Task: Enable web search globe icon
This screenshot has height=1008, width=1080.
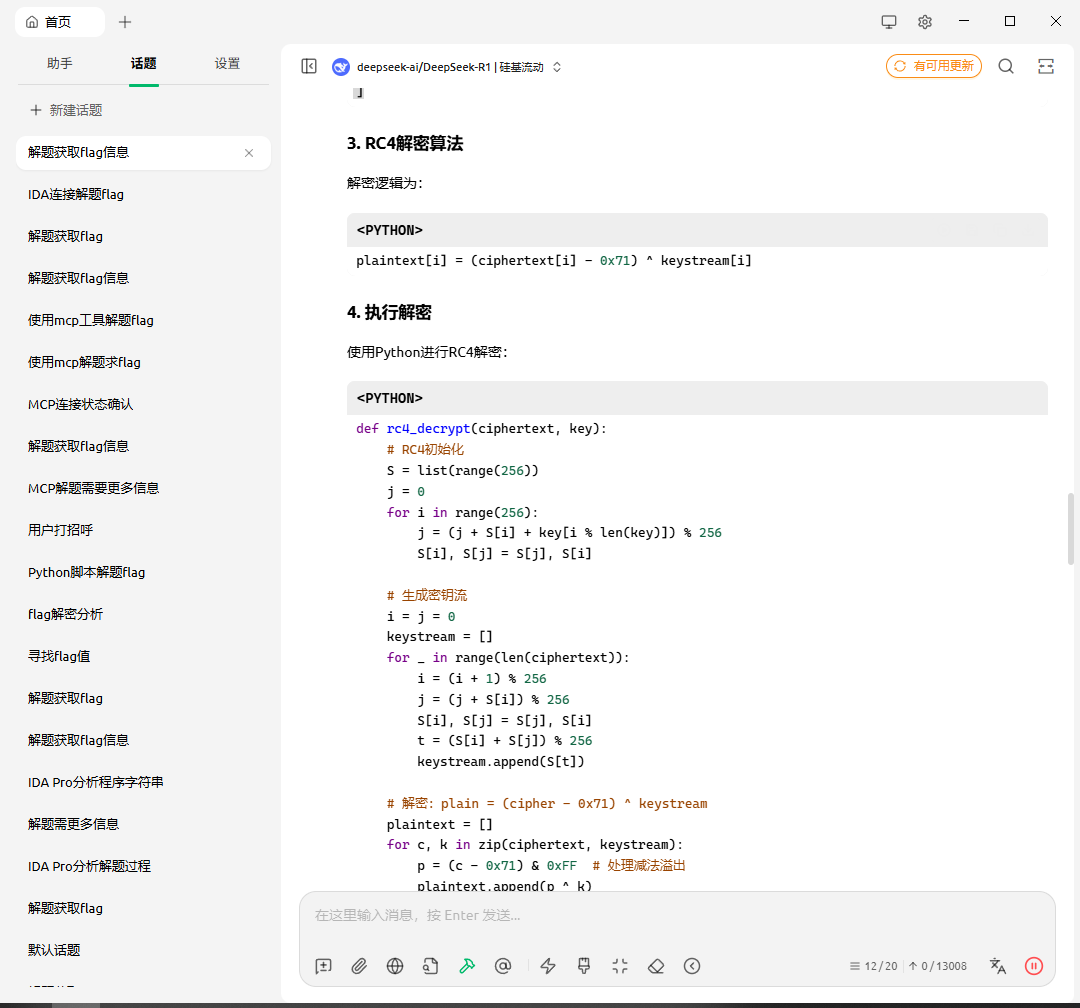Action: [395, 966]
